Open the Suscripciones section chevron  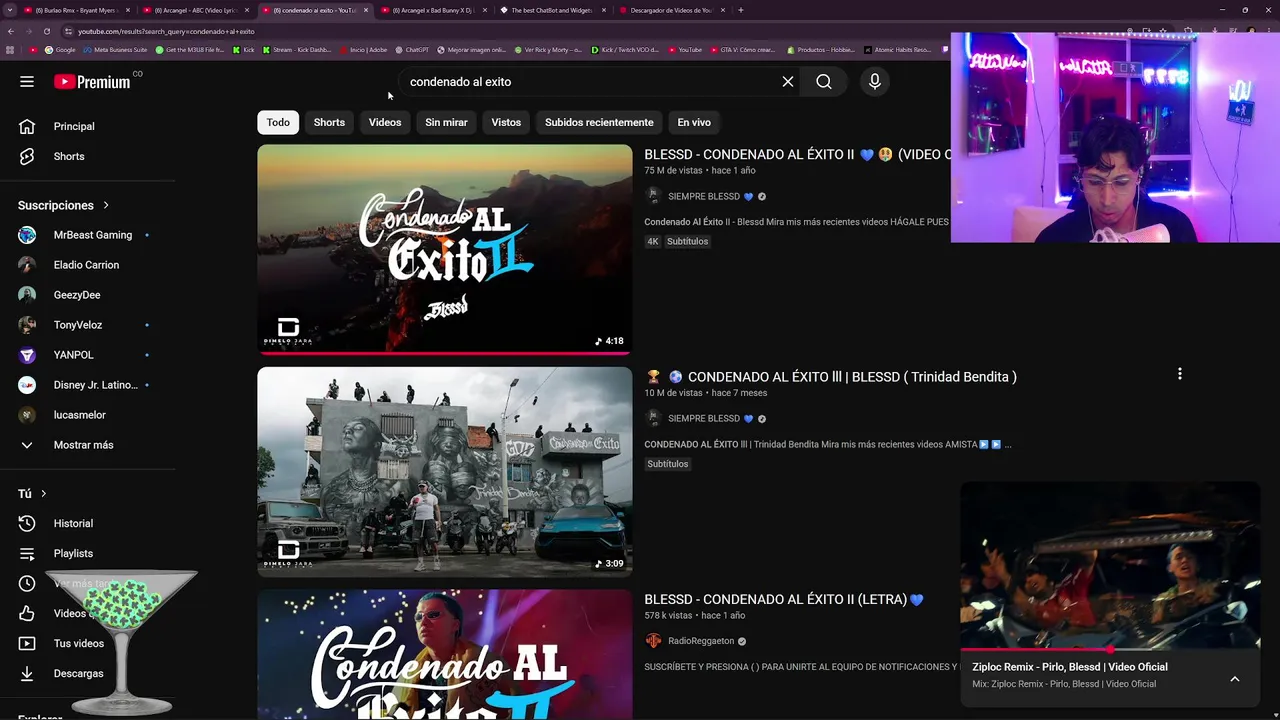coord(106,205)
